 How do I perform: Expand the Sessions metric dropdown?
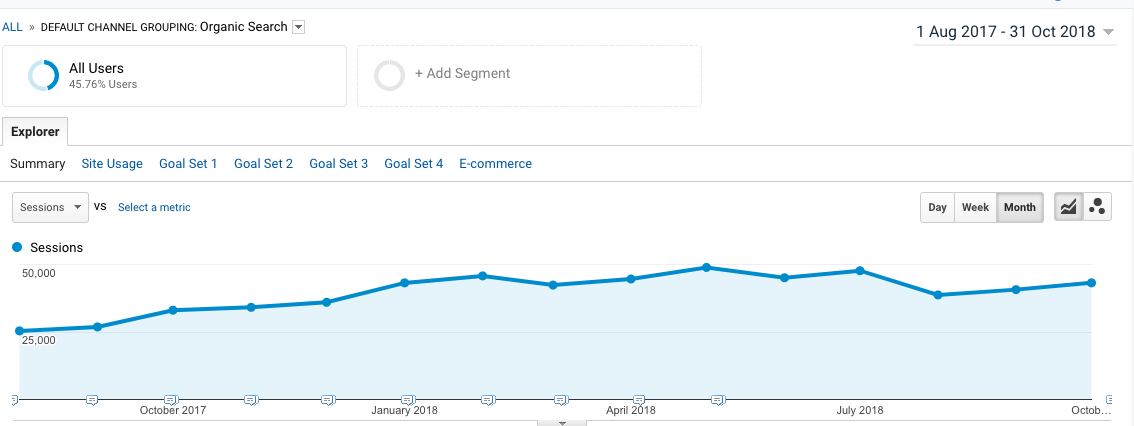(x=50, y=207)
